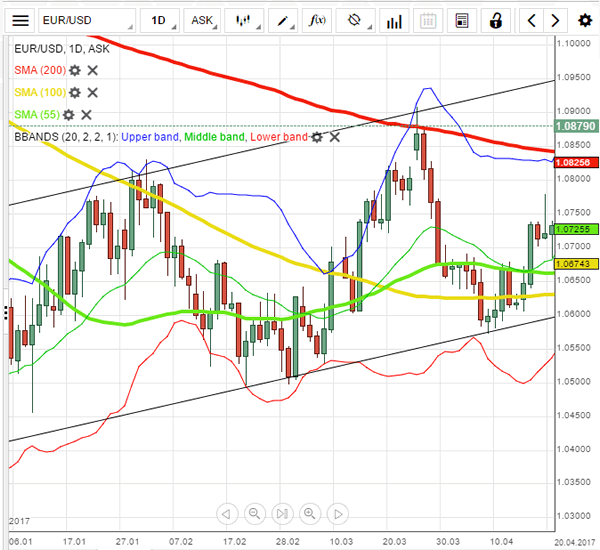The width and height of the screenshot is (600, 550).
Task: Click the SMA (55) legend label
Action: (x=37, y=115)
